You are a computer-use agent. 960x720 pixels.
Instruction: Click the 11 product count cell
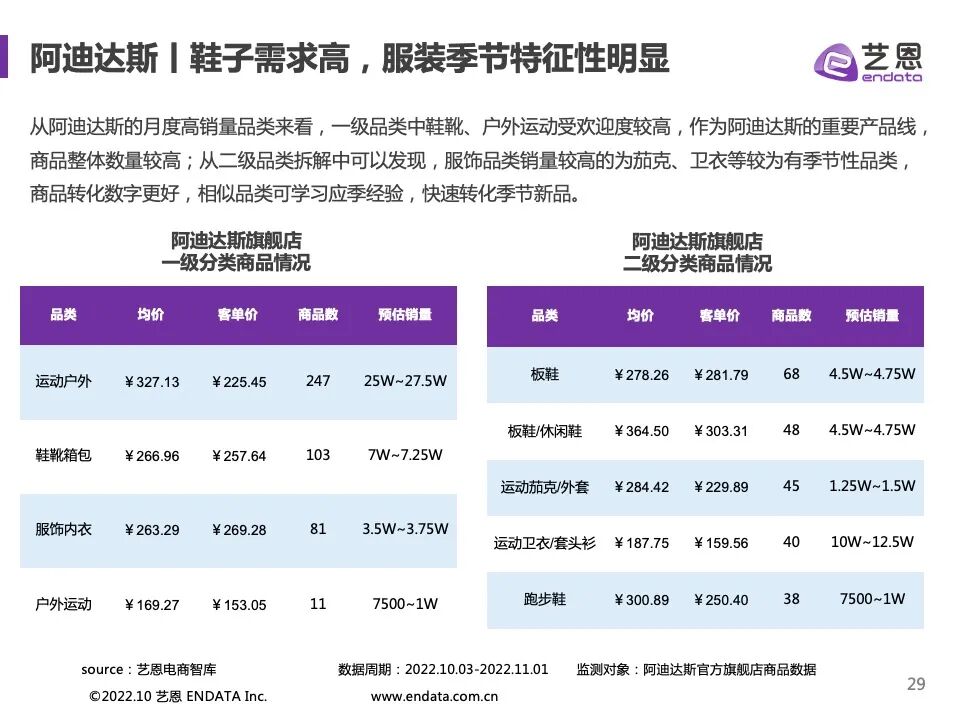(318, 604)
